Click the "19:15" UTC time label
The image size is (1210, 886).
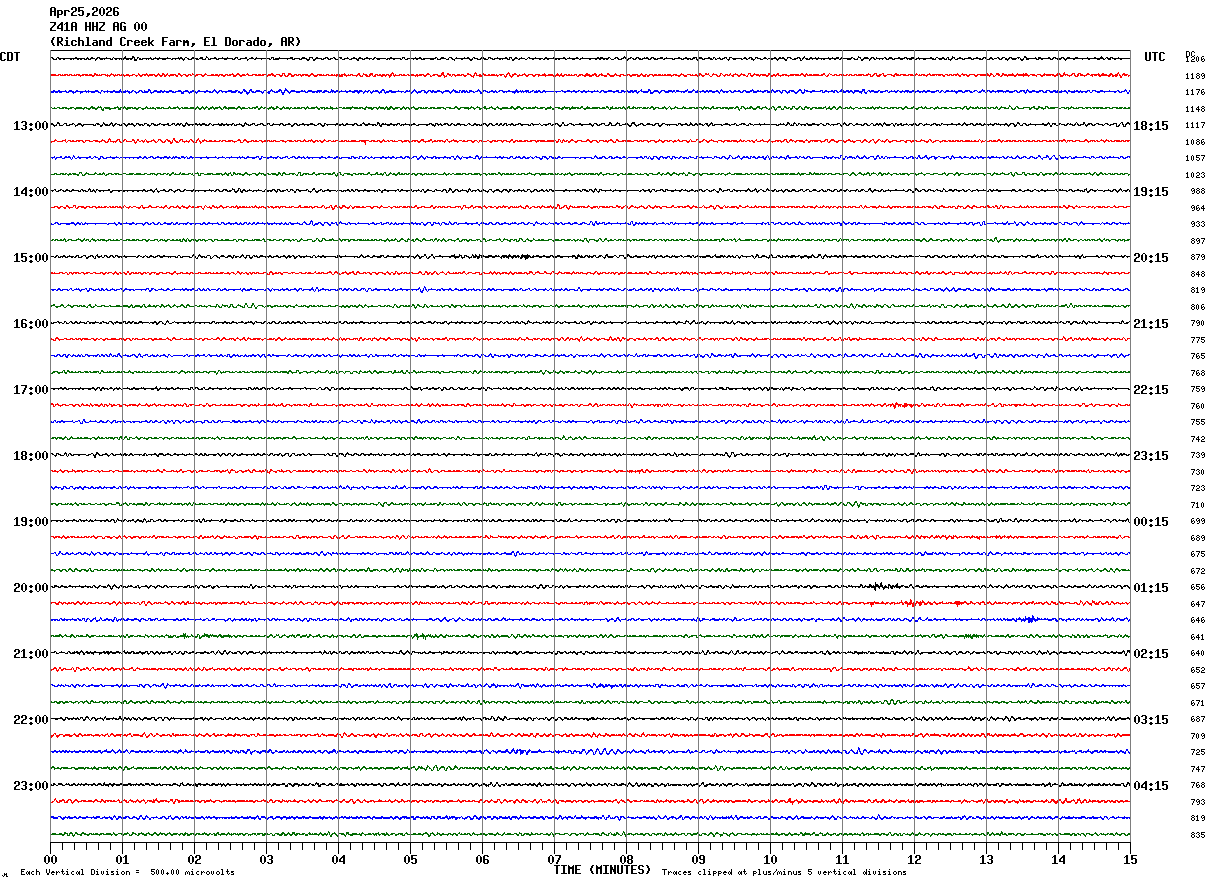(1151, 192)
